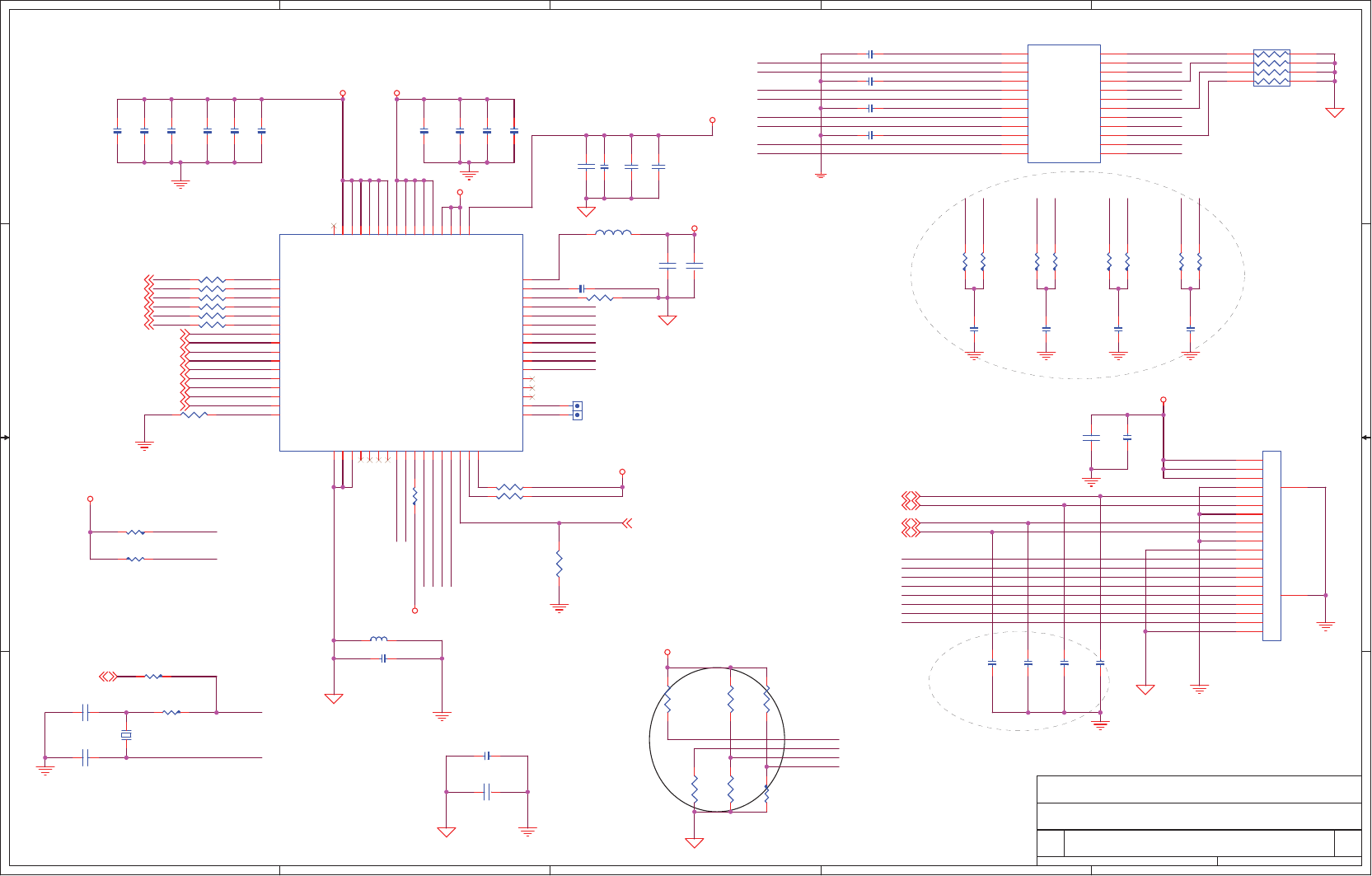Click the power terminal feeding the two lone resistors
The image size is (1372, 876).
pos(90,499)
